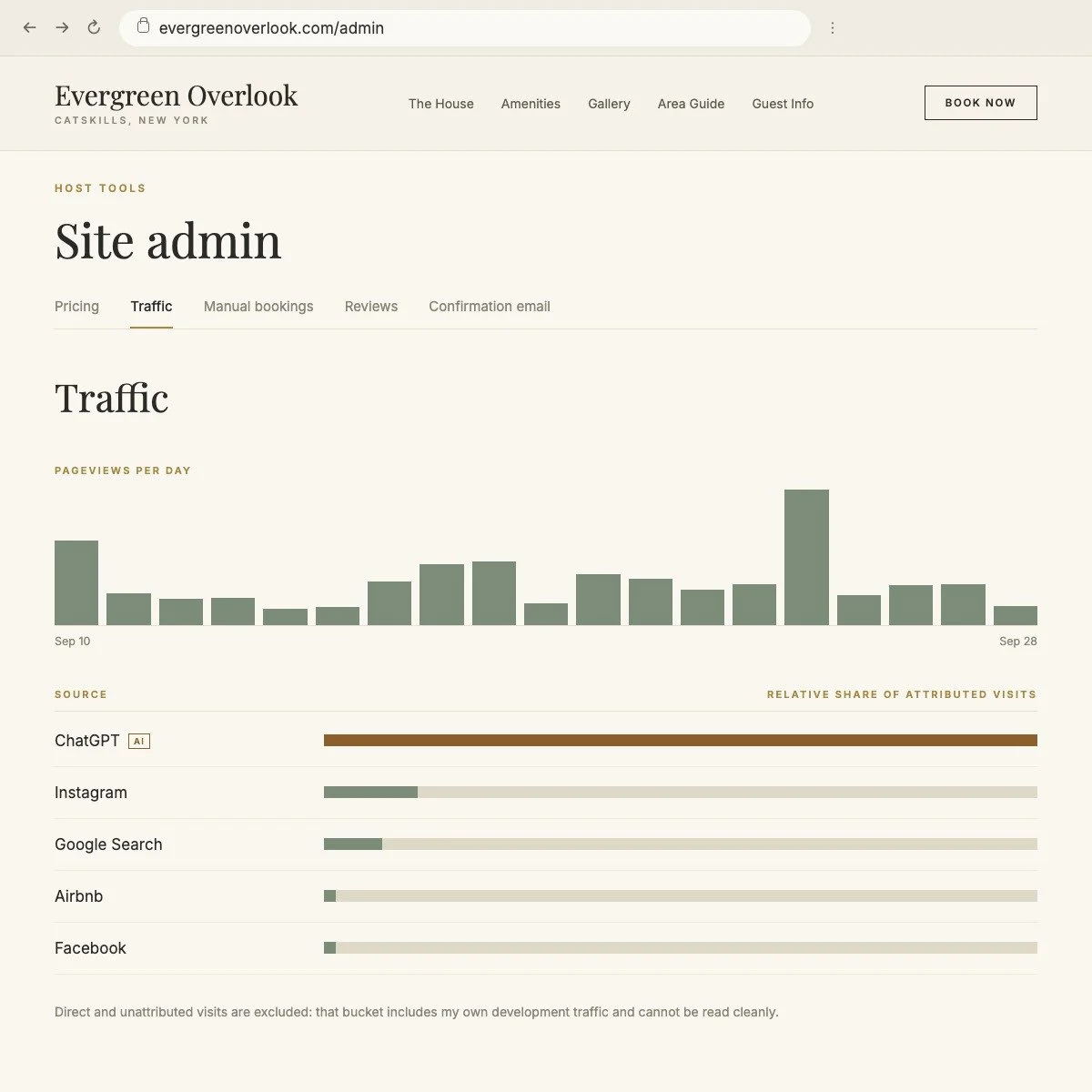
Task: Click the Direct and unattributed visits note
Action: point(417,1012)
